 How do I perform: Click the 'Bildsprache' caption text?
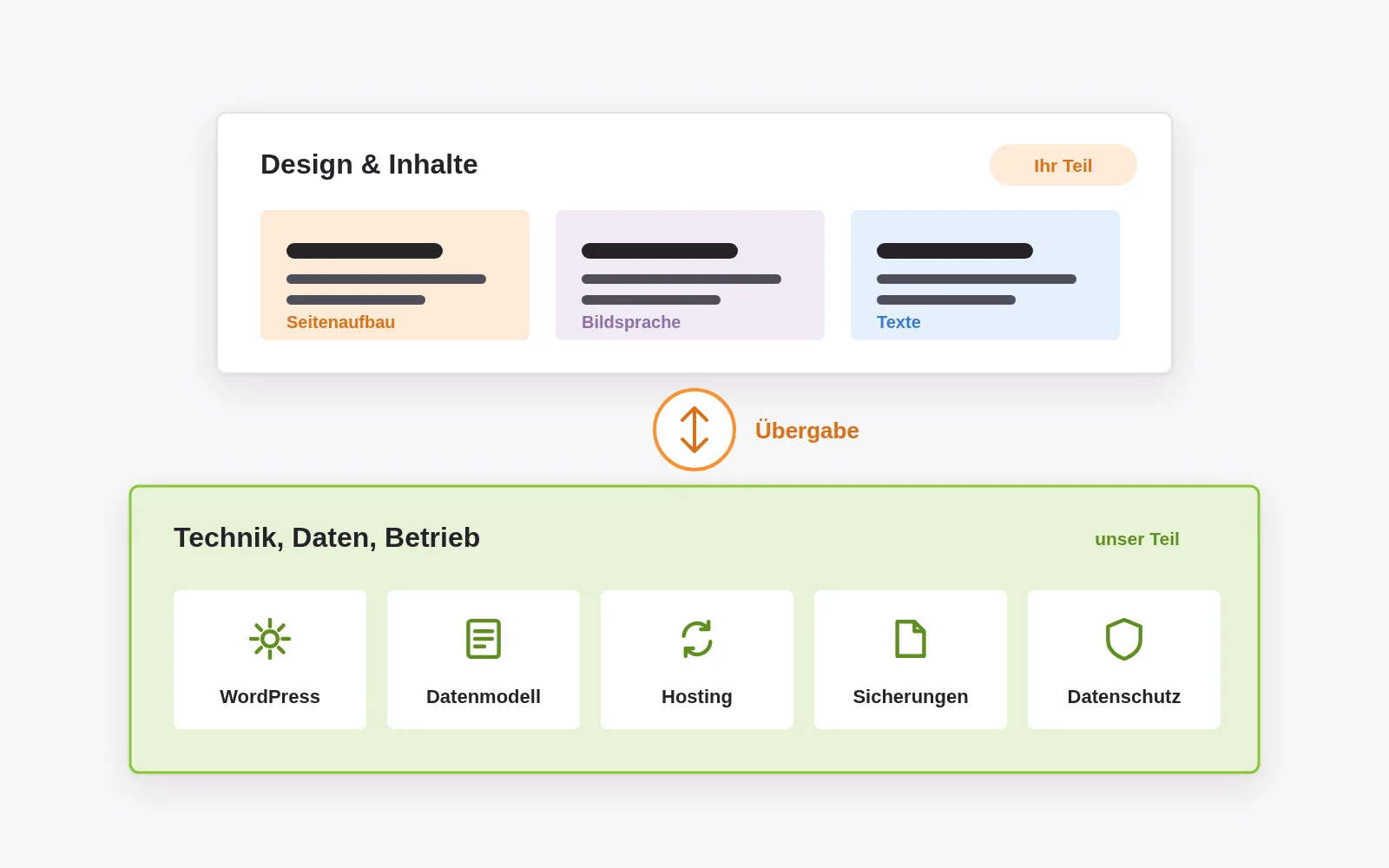point(631,322)
